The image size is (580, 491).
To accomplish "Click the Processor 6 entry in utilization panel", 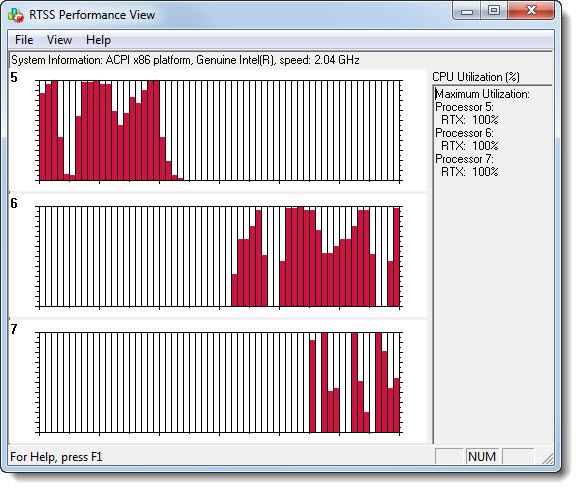I will tap(465, 133).
